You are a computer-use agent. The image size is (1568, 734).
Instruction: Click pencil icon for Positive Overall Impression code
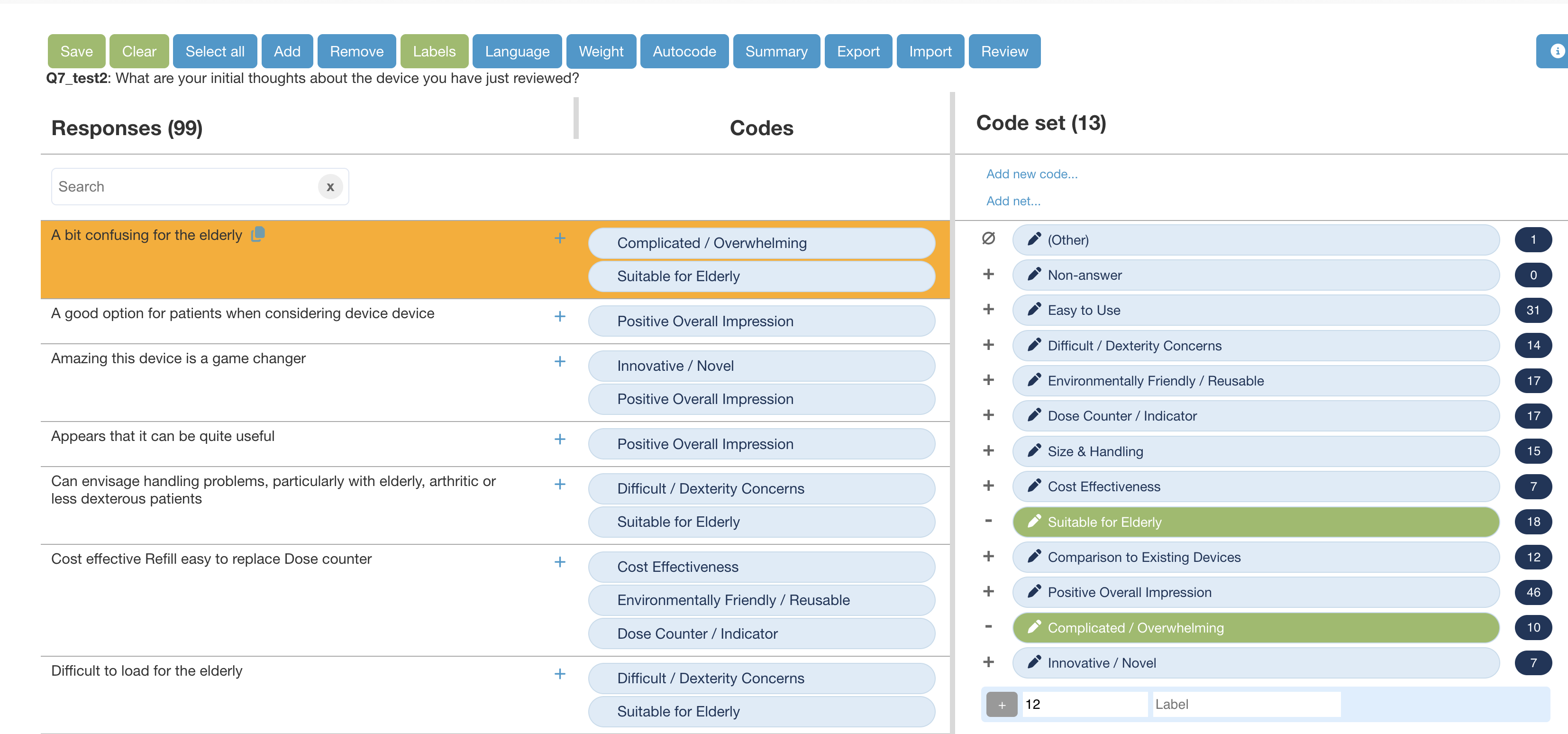(1034, 592)
